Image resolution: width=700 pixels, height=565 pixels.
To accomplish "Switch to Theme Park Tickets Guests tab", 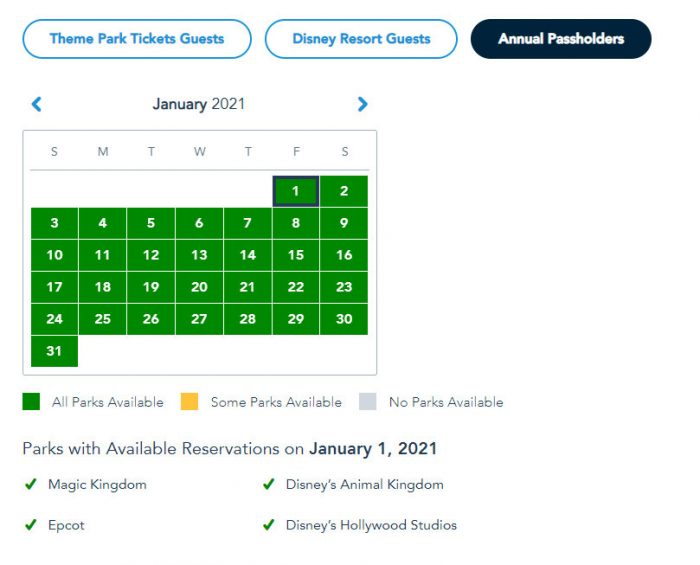I will [137, 39].
